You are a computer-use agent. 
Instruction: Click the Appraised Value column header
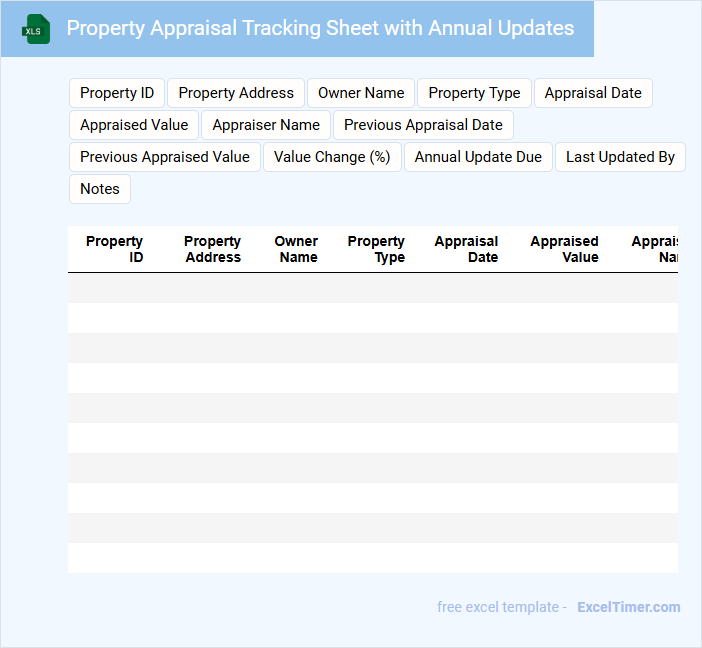(x=564, y=249)
